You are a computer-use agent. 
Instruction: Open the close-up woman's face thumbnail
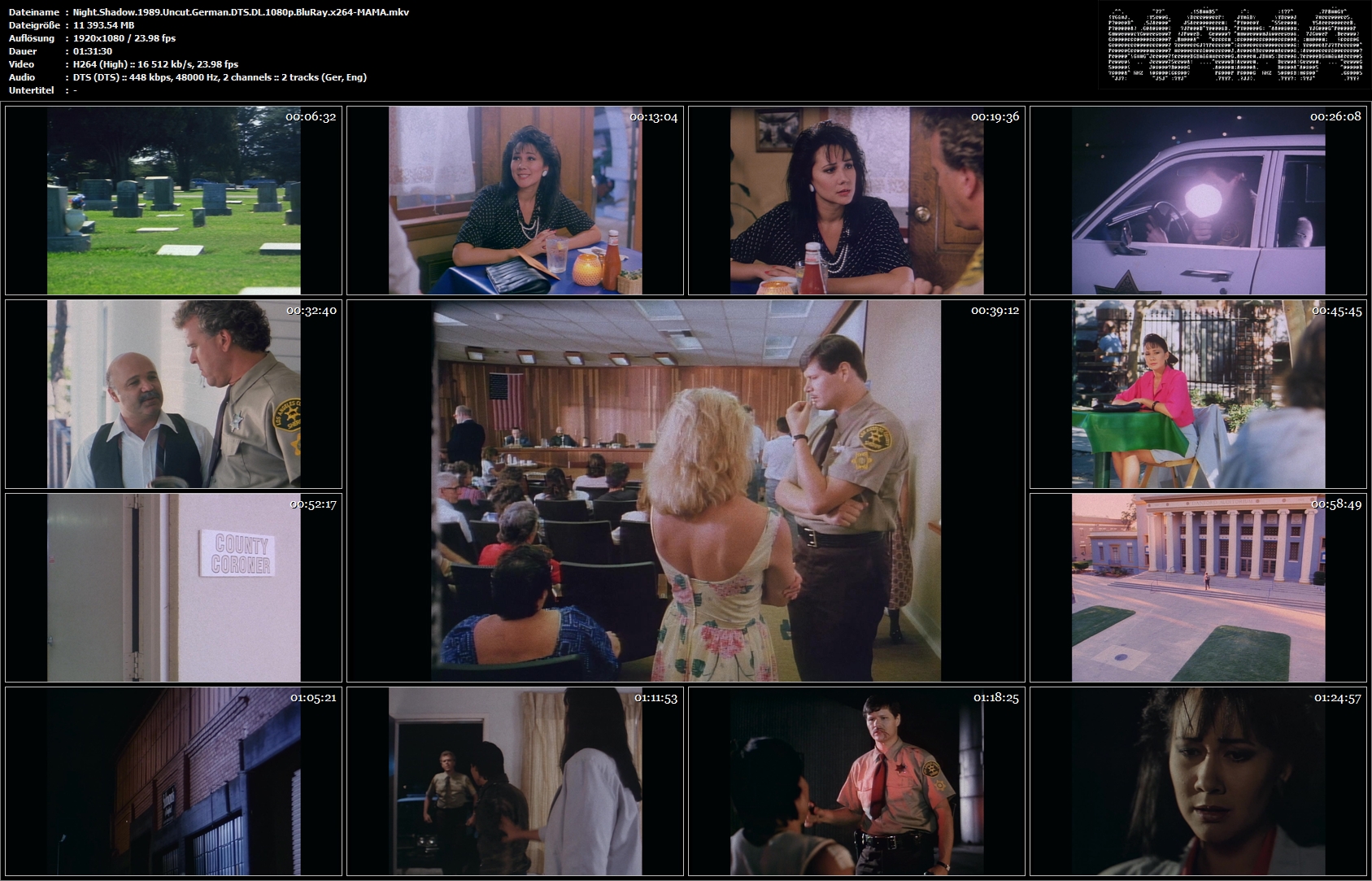click(x=1198, y=781)
